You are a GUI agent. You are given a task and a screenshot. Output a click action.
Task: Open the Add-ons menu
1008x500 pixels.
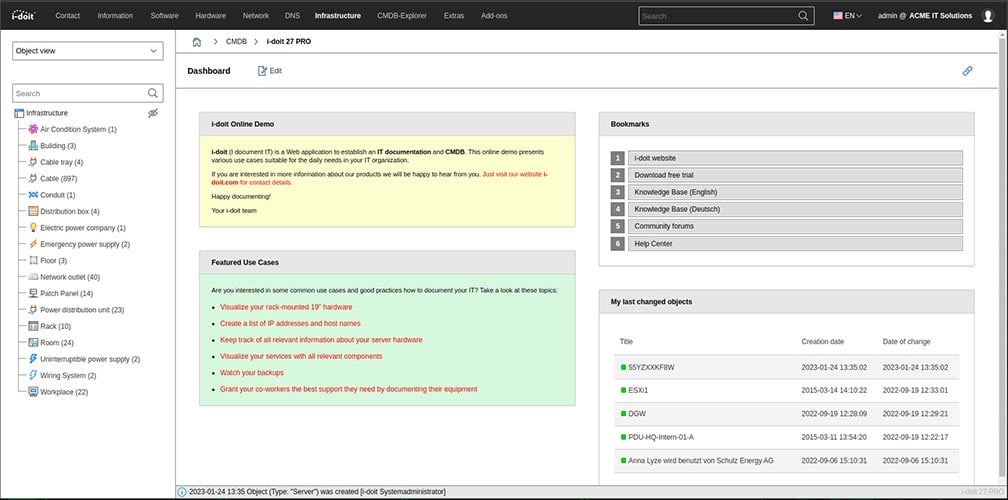(x=494, y=15)
